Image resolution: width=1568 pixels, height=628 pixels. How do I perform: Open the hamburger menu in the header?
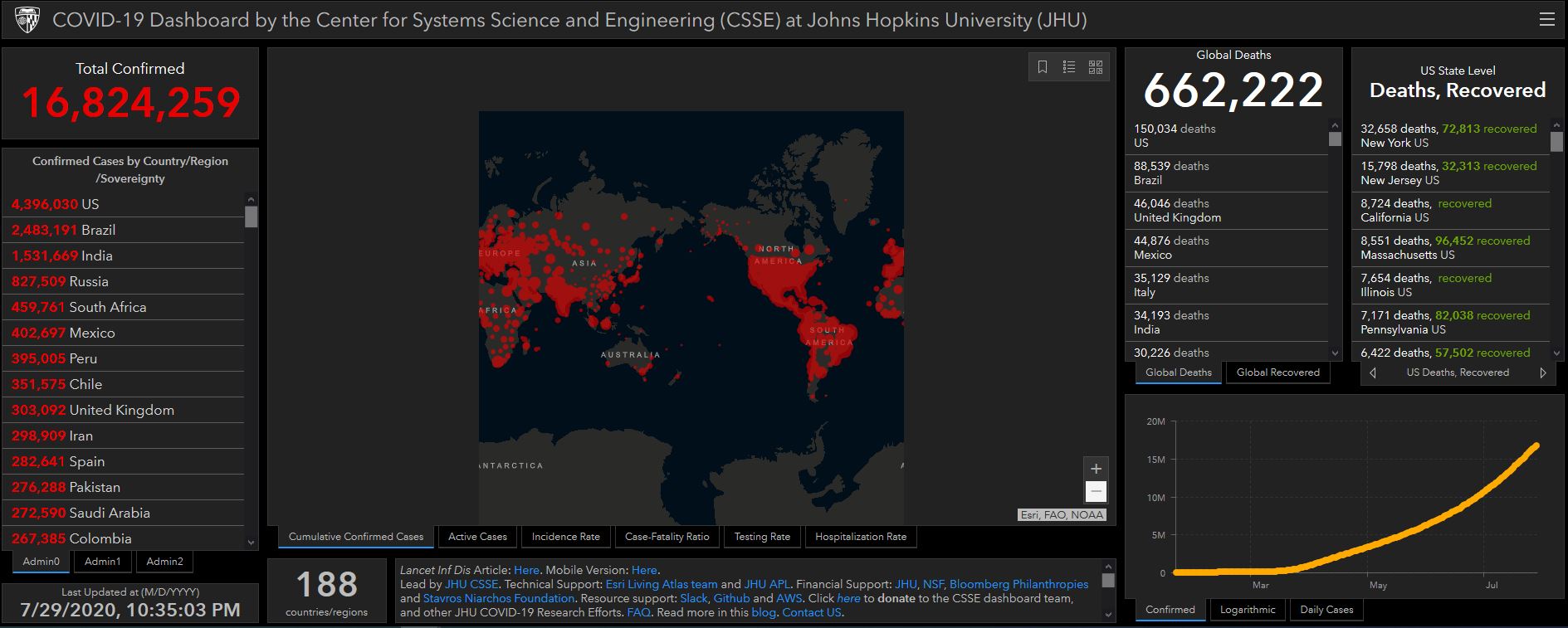pos(1546,20)
